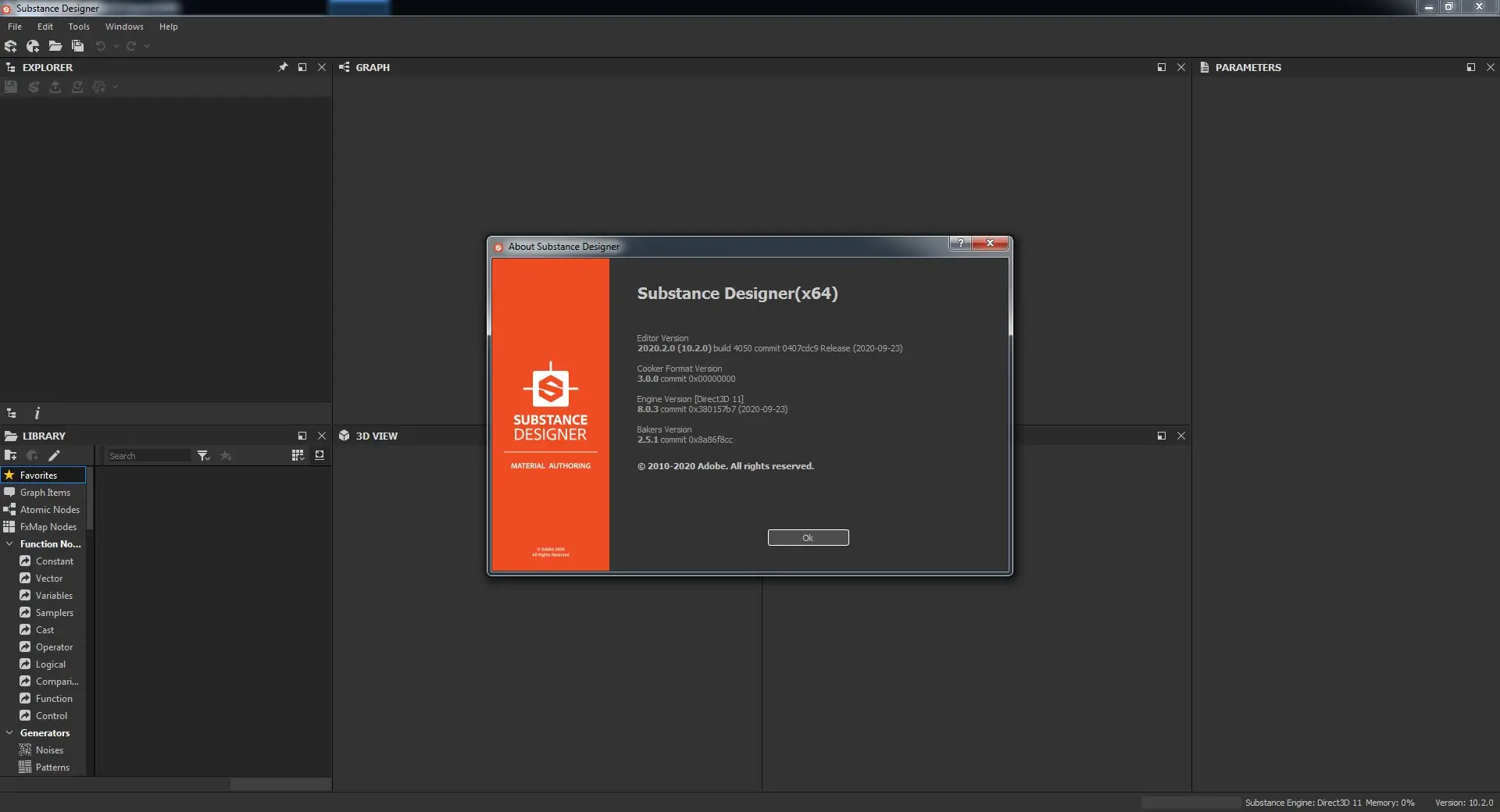Open the Tools menu
This screenshot has width=1500, height=812.
click(x=79, y=26)
